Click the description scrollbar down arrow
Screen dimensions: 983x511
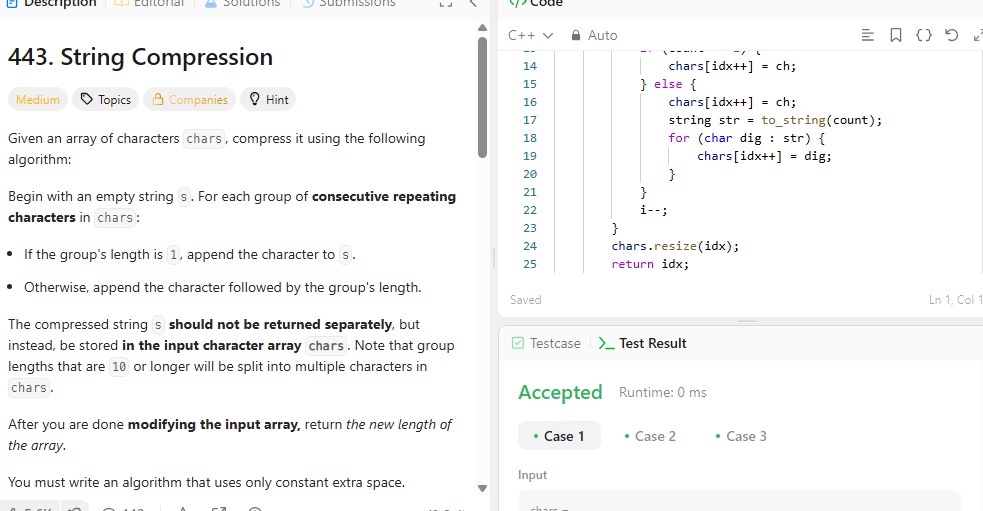click(x=482, y=488)
